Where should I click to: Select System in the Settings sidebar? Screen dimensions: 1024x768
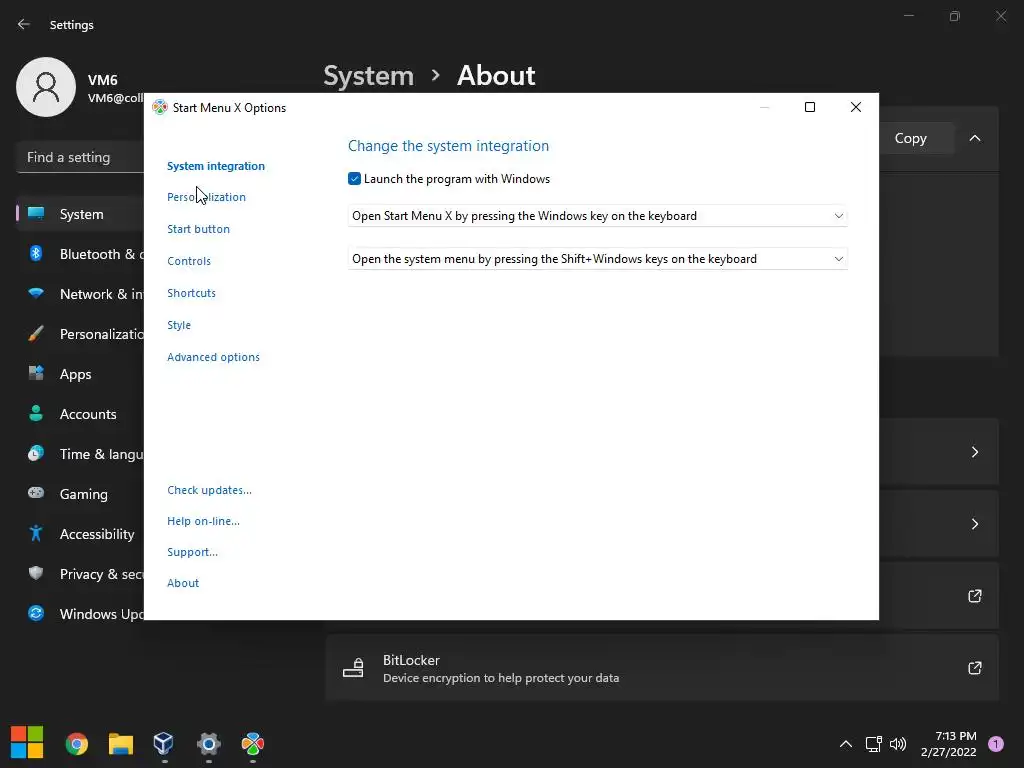tap(81, 214)
